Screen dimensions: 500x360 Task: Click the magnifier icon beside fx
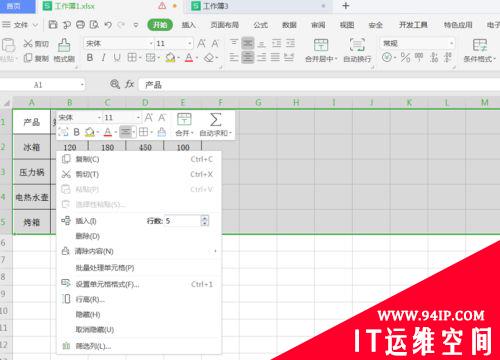click(x=115, y=84)
